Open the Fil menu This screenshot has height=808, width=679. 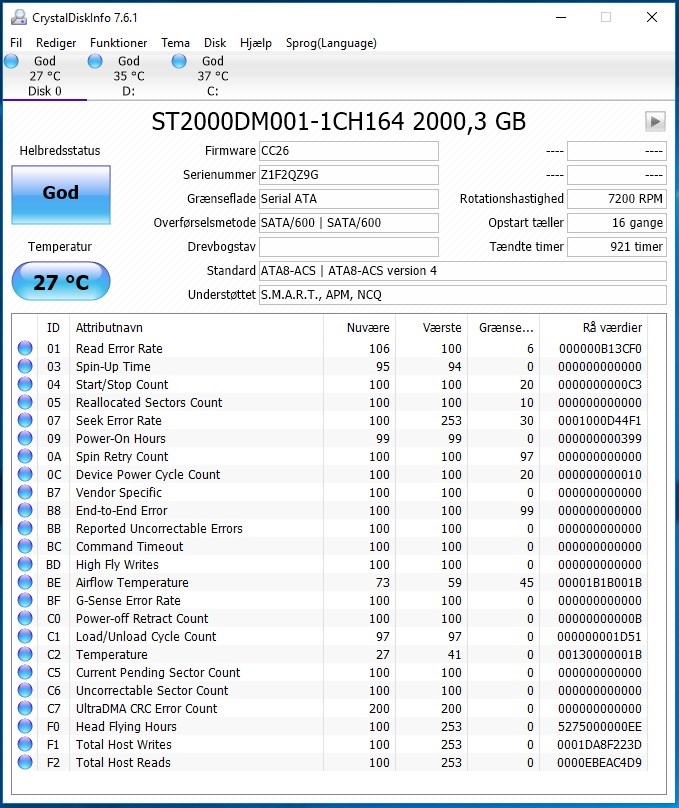click(x=16, y=43)
